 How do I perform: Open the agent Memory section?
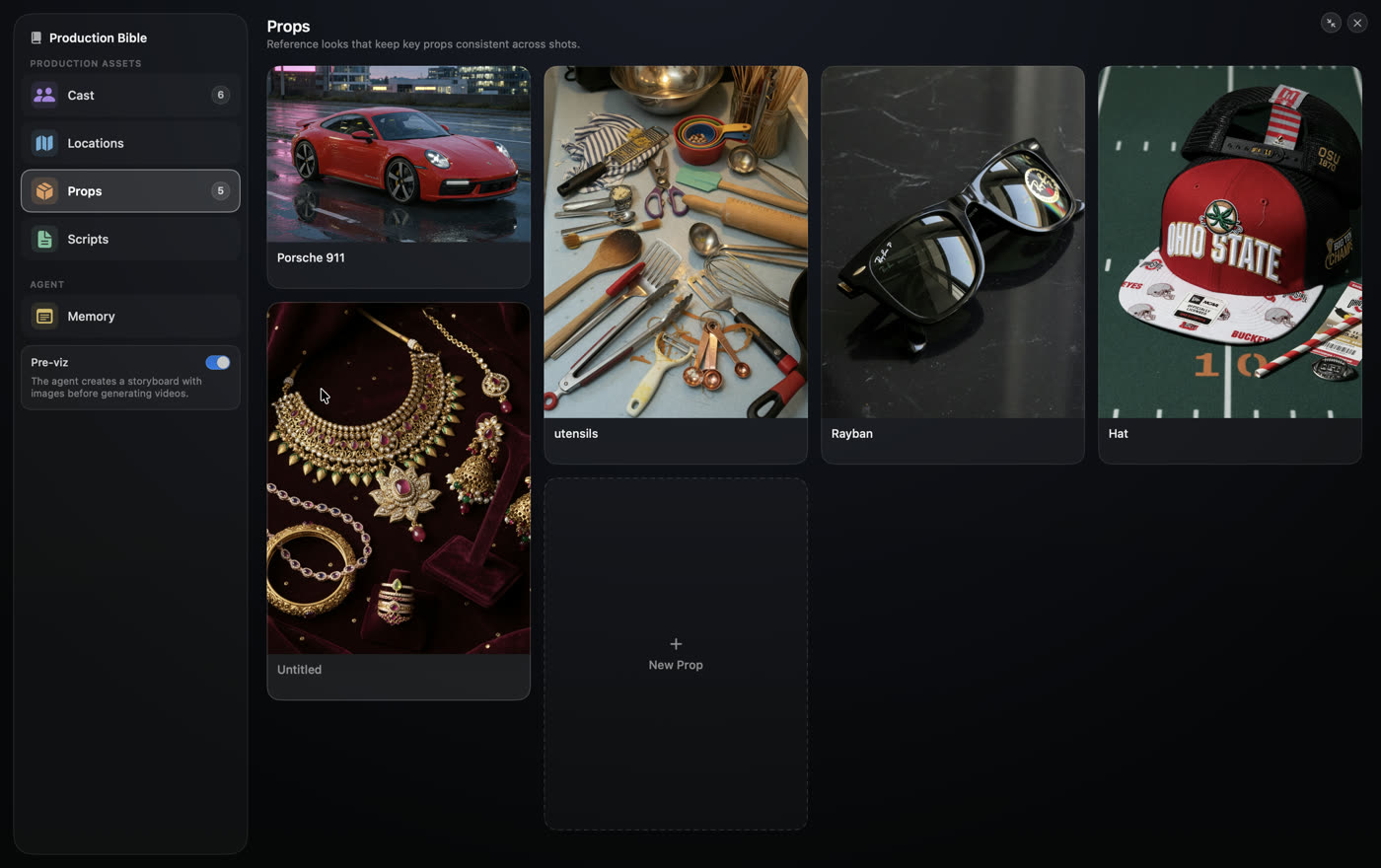(x=130, y=317)
